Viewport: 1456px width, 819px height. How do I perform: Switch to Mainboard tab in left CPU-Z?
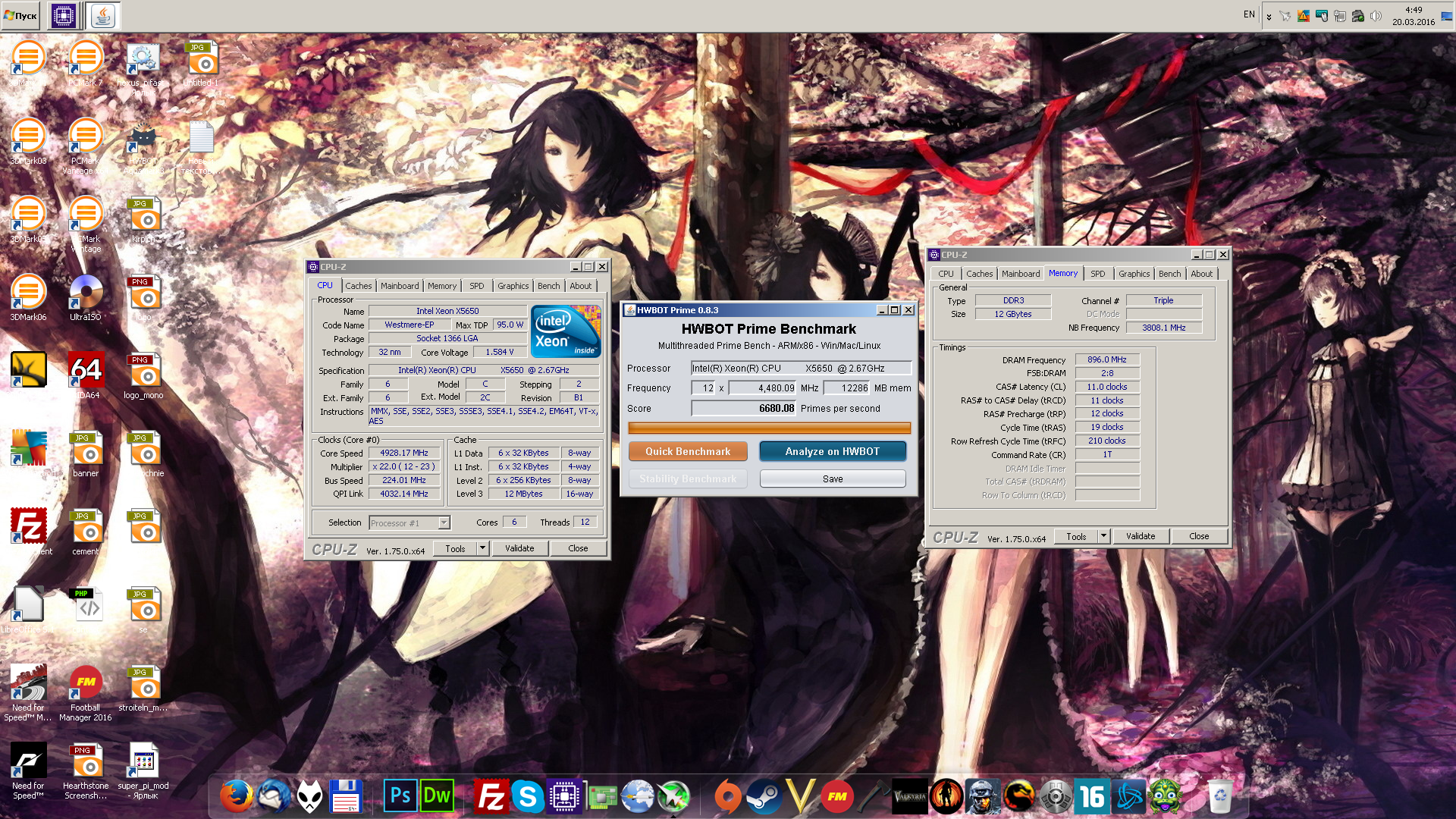click(400, 286)
